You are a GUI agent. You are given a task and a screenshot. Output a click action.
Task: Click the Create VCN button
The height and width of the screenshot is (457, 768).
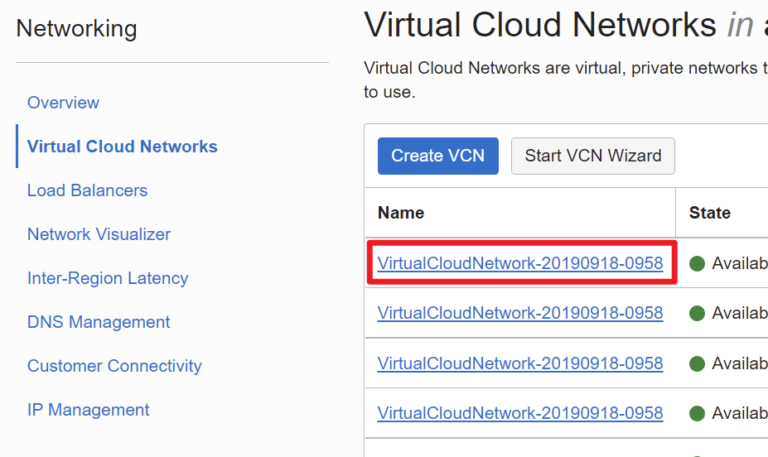pyautogui.click(x=438, y=156)
